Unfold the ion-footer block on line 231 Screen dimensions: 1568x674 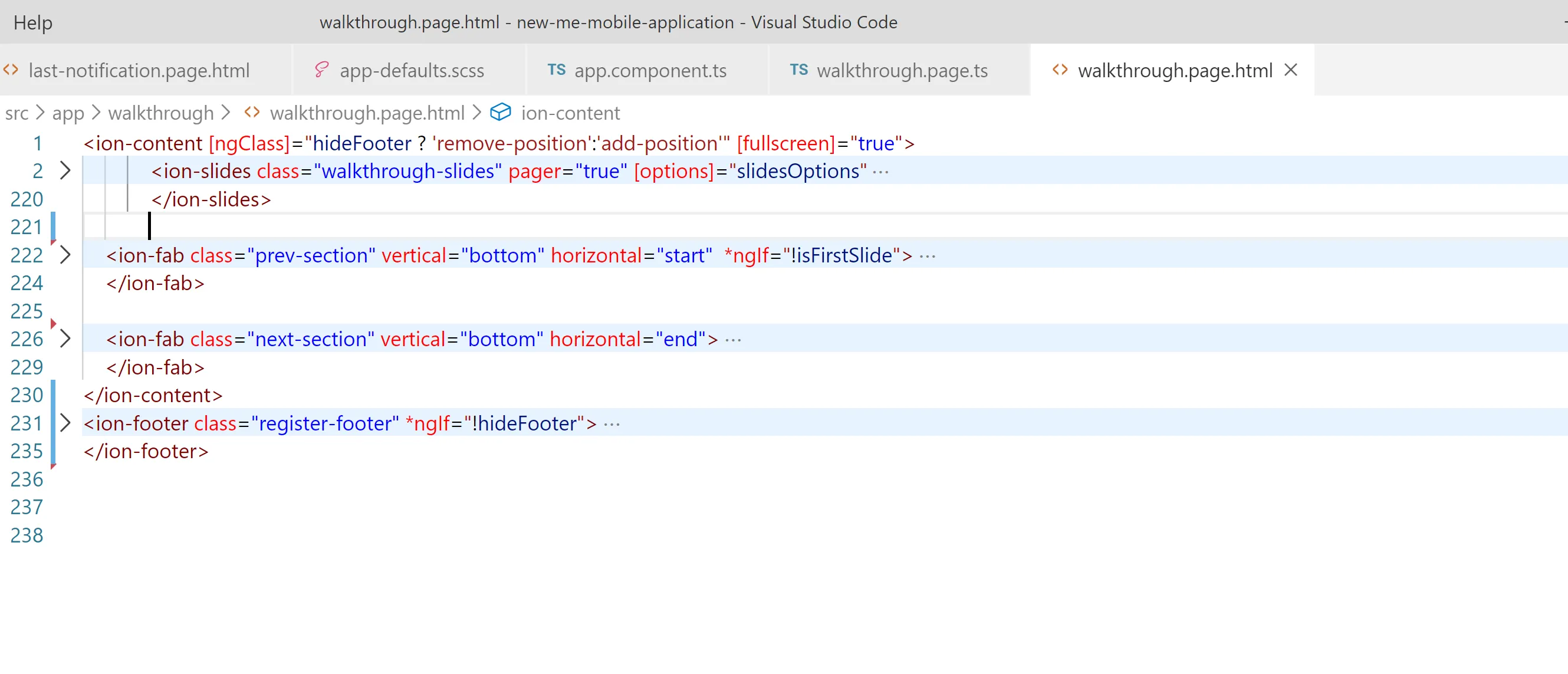coord(65,423)
